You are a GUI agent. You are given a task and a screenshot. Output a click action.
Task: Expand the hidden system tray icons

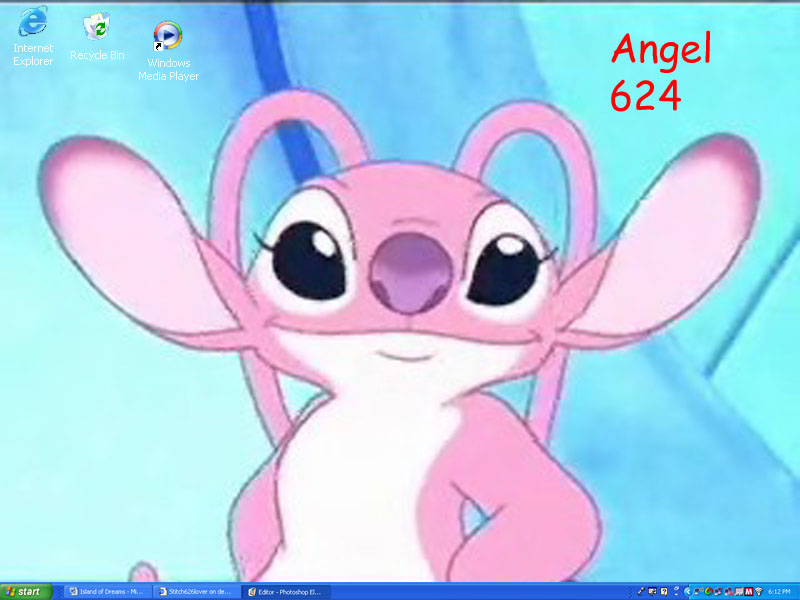pos(688,590)
